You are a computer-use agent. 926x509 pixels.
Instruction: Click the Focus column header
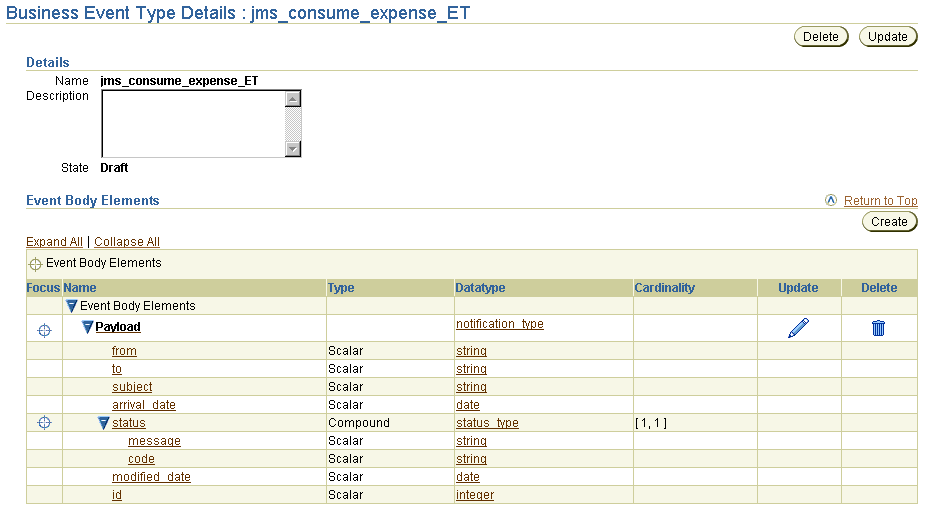pyautogui.click(x=43, y=288)
